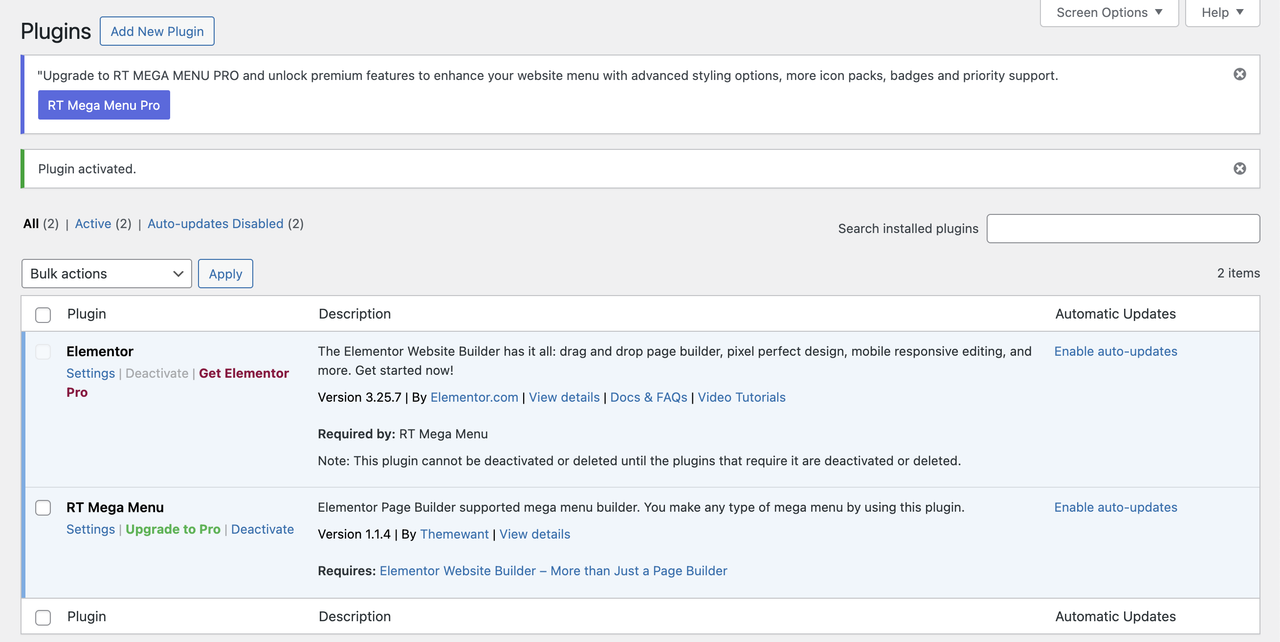Enable auto-updates for Elementor
The width and height of the screenshot is (1280, 642).
(1116, 351)
